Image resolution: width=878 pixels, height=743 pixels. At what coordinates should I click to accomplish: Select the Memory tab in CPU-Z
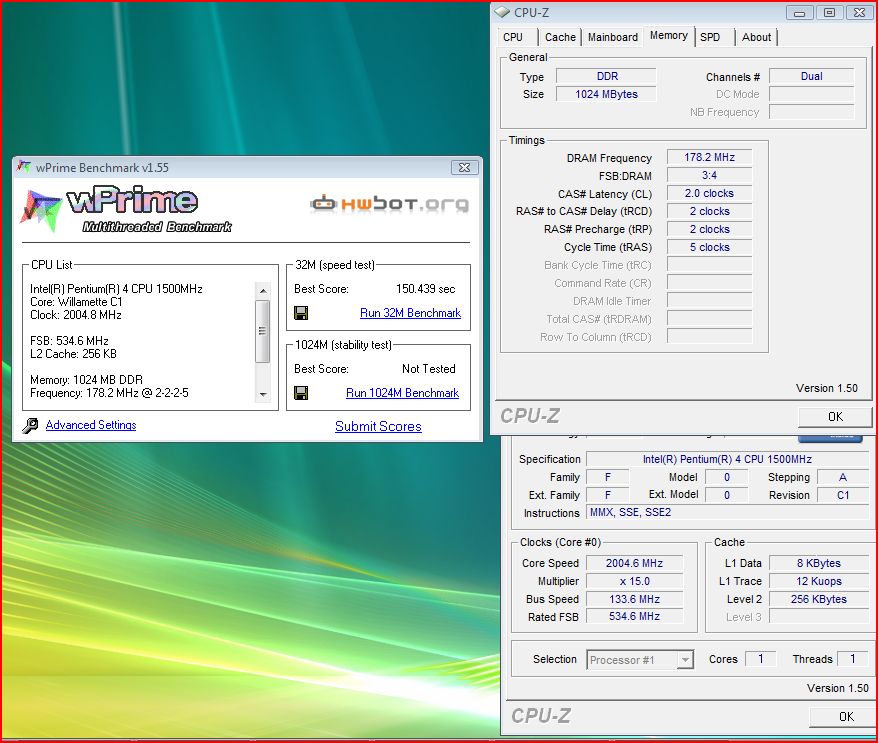(669, 36)
